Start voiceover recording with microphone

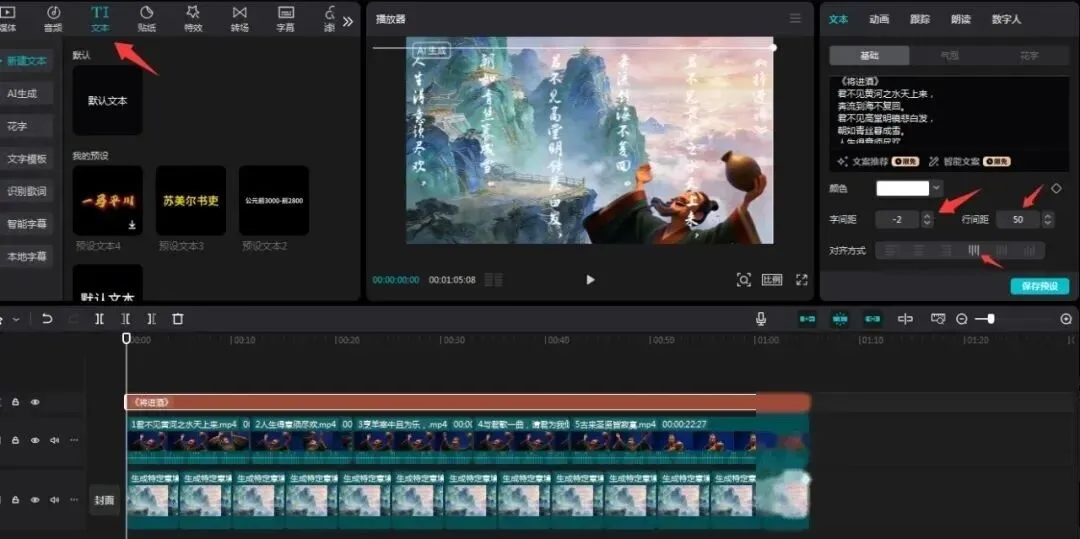pos(760,319)
